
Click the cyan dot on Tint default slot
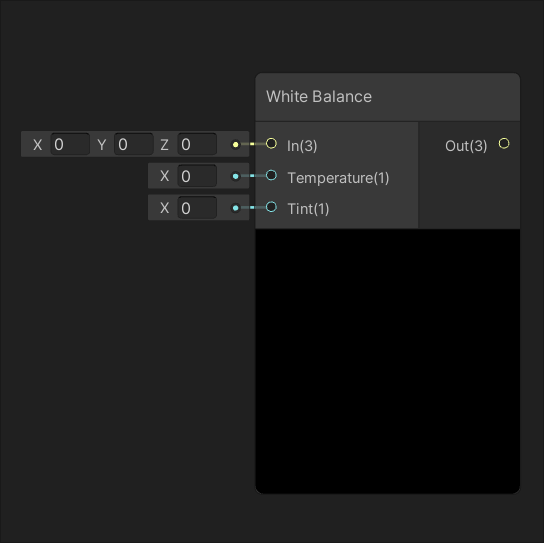tap(236, 208)
